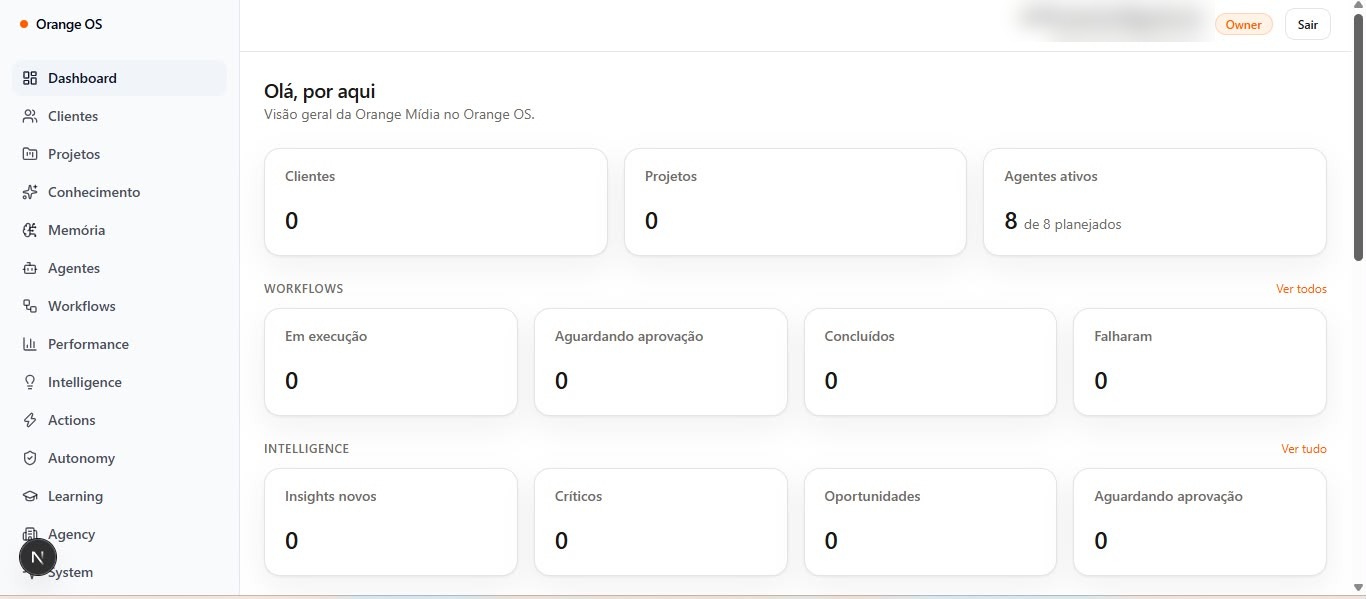Go to the Performance page
The height and width of the screenshot is (599, 1366).
119,344
